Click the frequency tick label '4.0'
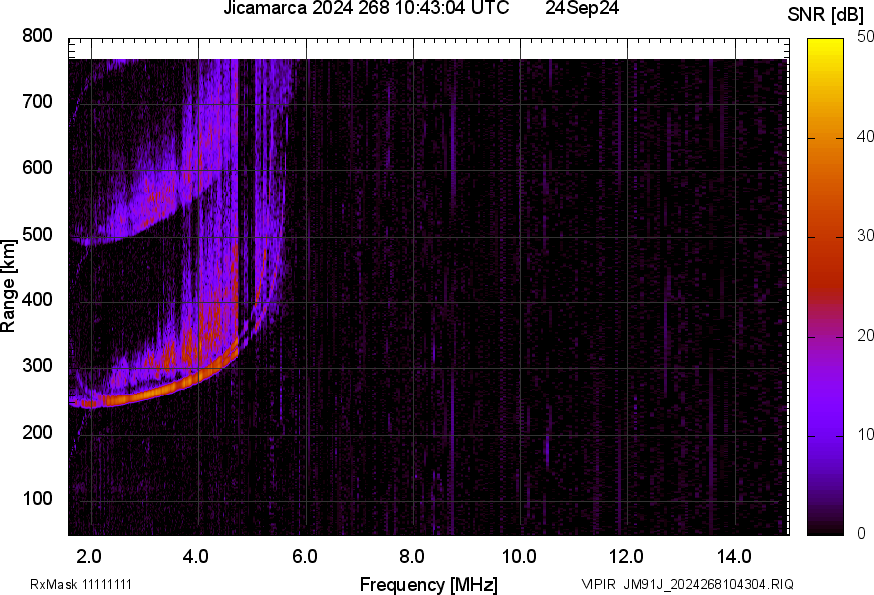The image size is (874, 595). click(x=196, y=557)
